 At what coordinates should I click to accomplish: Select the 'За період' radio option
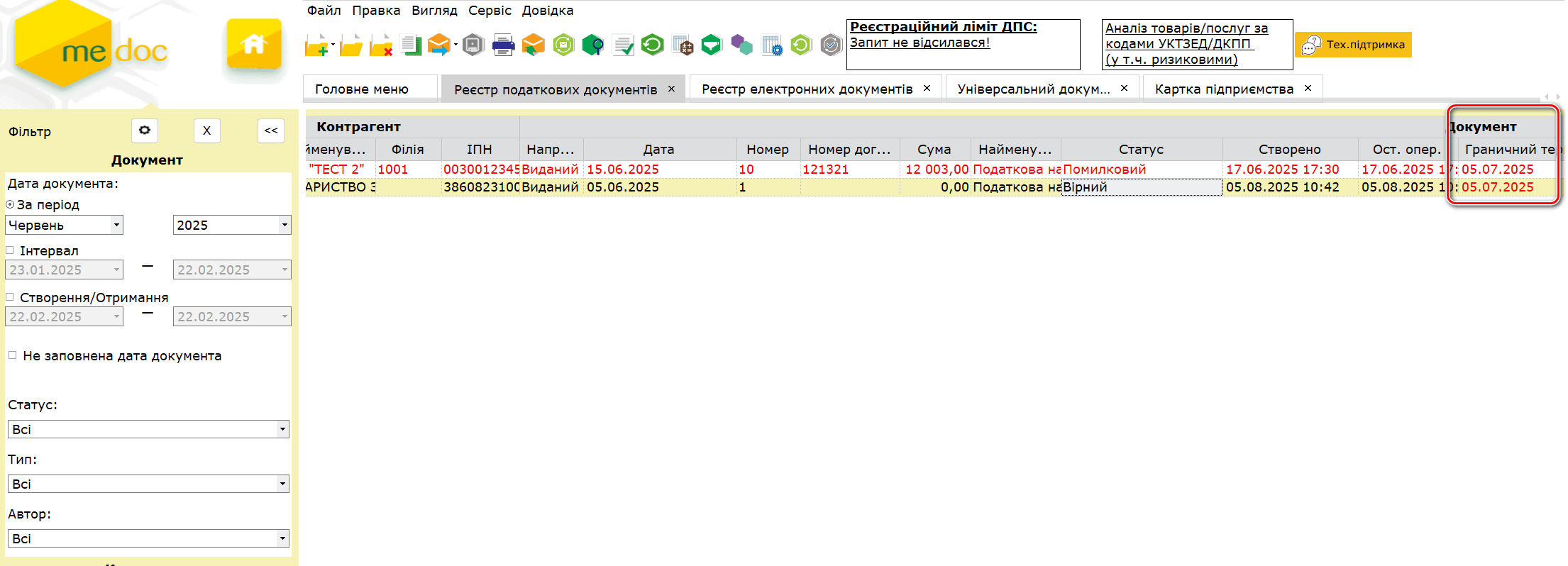[11, 205]
